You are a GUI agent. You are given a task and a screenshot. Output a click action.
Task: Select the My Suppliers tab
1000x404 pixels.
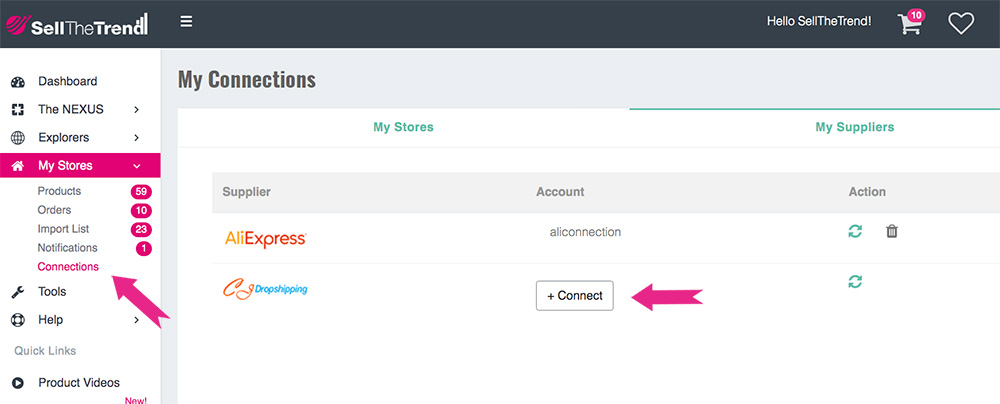(x=854, y=127)
